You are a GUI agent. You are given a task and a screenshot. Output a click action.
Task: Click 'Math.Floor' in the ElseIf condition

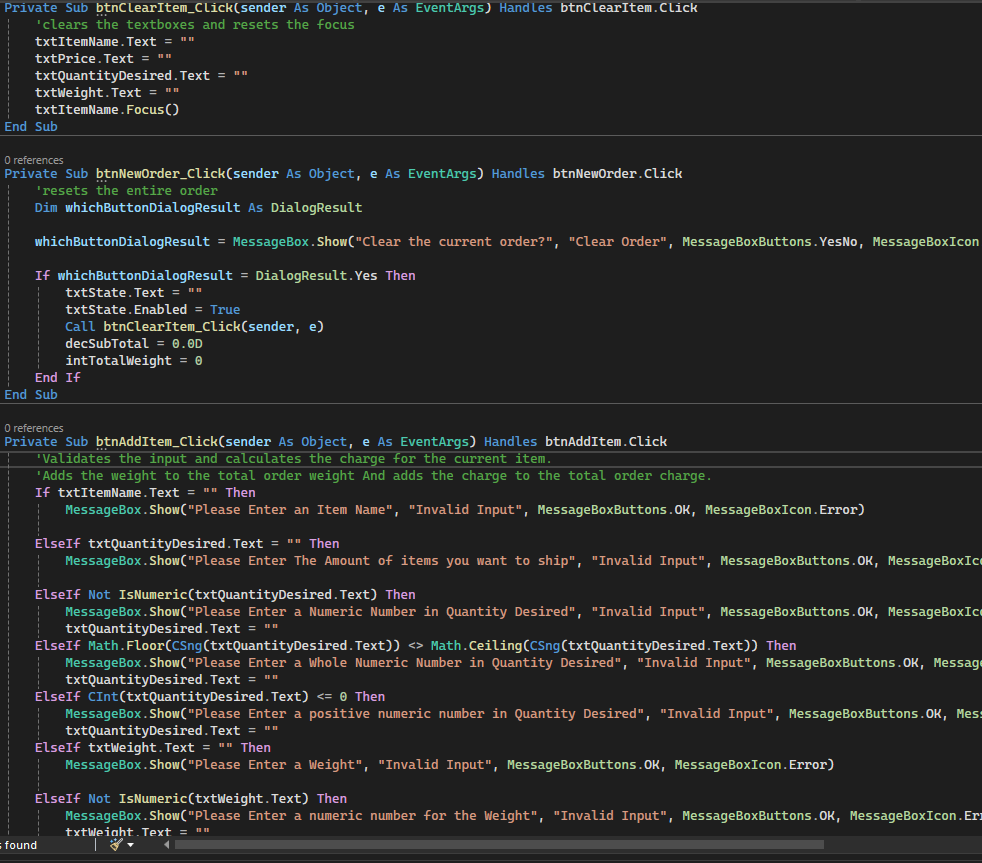(x=126, y=646)
